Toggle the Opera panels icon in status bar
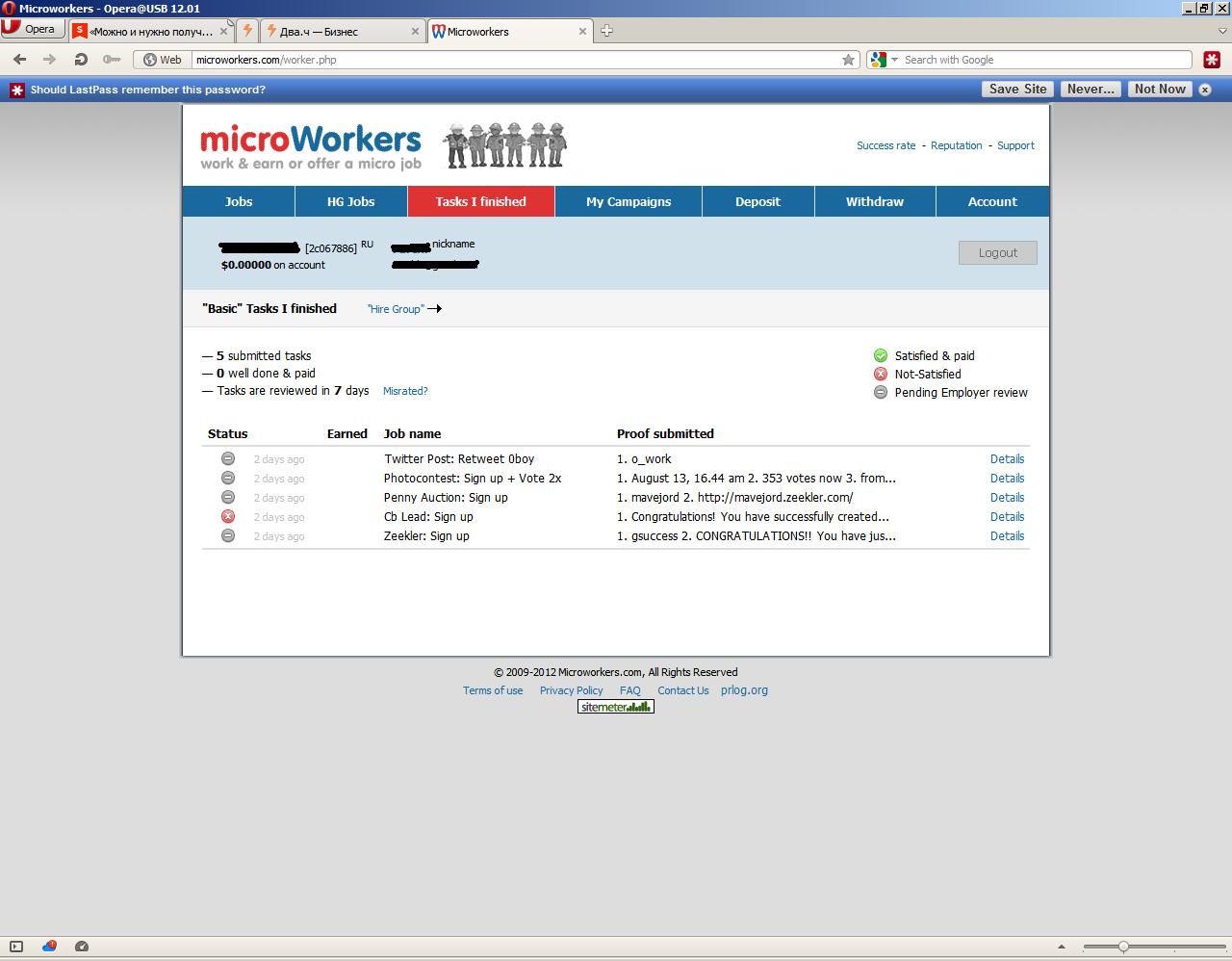The width and height of the screenshot is (1232, 961). pyautogui.click(x=16, y=947)
